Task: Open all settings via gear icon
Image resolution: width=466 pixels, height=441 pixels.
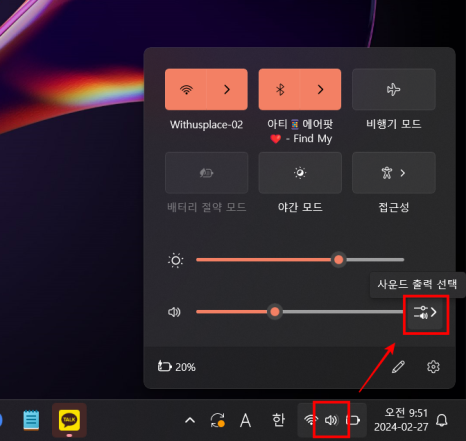Action: coord(433,367)
